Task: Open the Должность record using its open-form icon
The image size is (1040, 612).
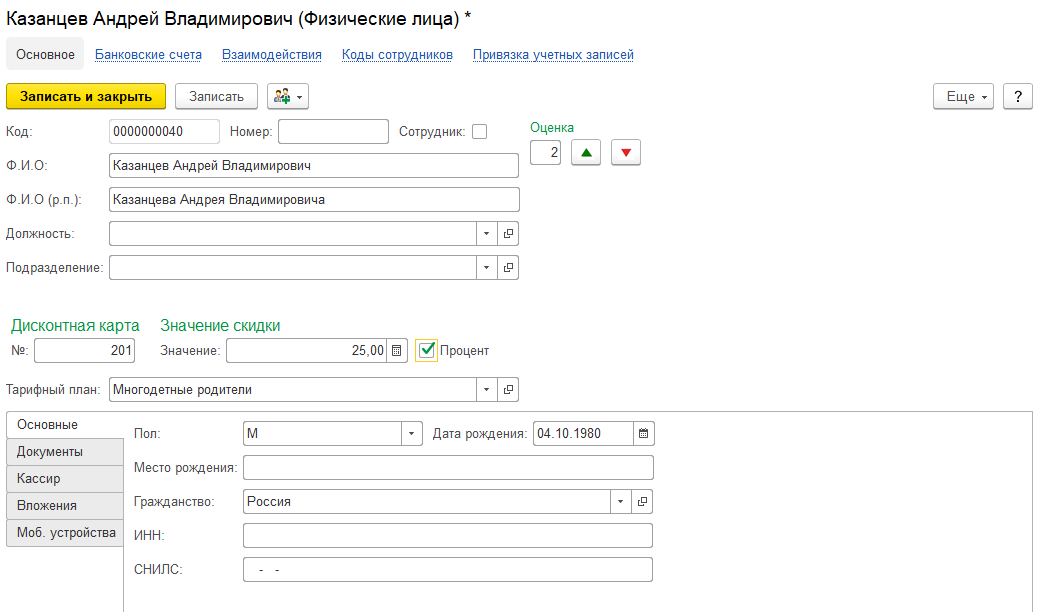Action: tap(508, 234)
